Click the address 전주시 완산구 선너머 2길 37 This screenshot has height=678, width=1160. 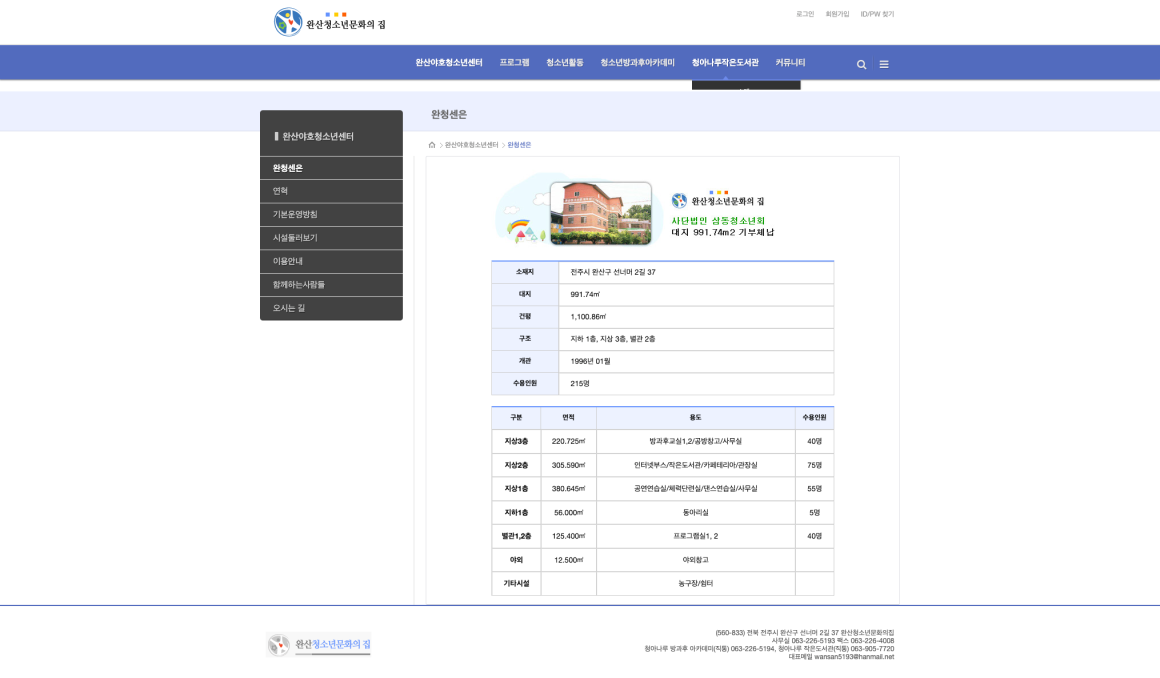(x=613, y=272)
